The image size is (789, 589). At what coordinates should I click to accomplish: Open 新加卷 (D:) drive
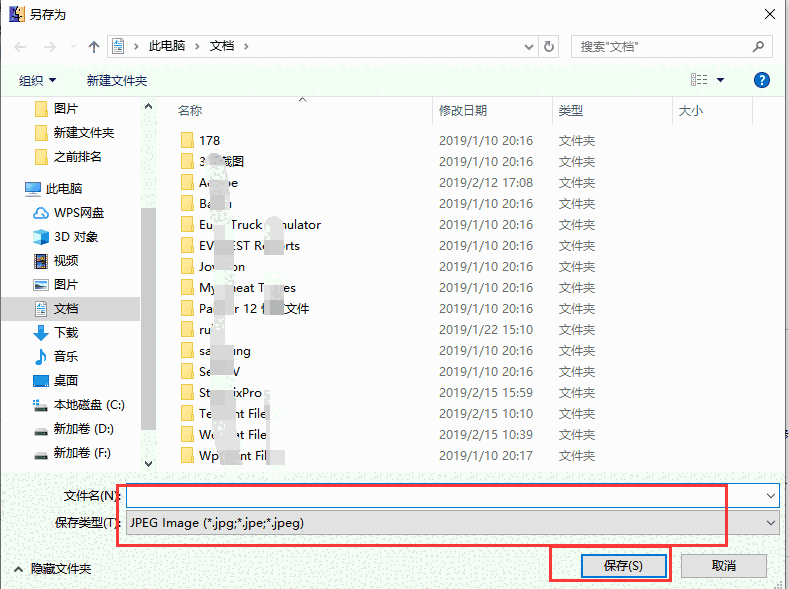73,429
